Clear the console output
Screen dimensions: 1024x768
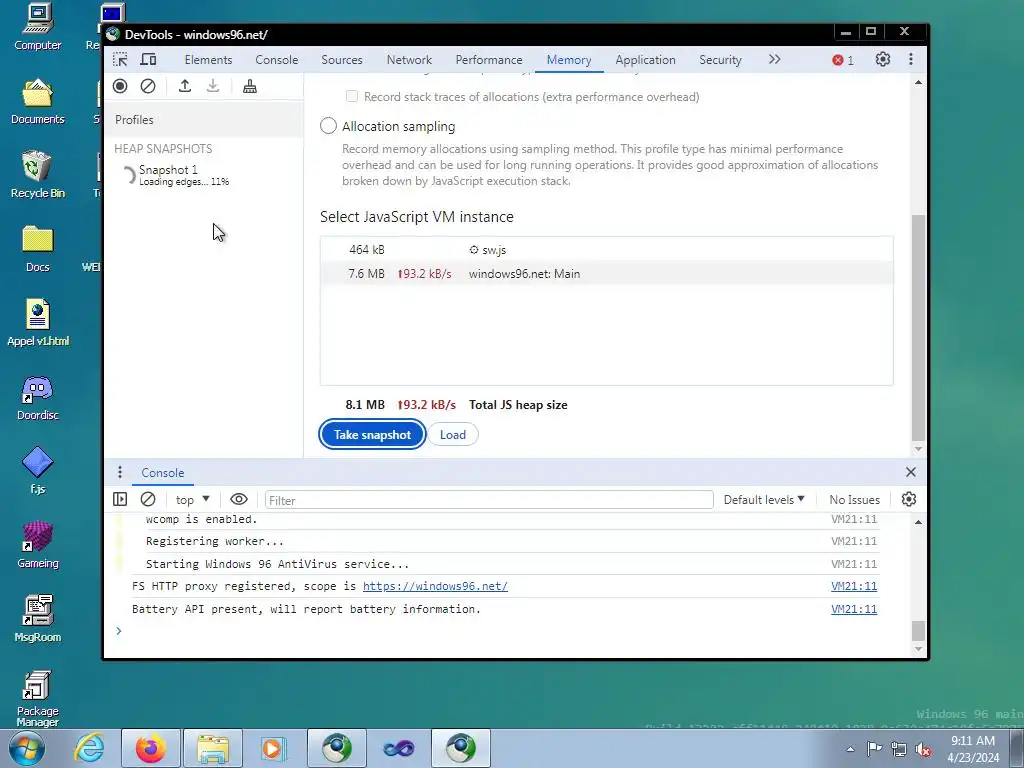tap(148, 500)
